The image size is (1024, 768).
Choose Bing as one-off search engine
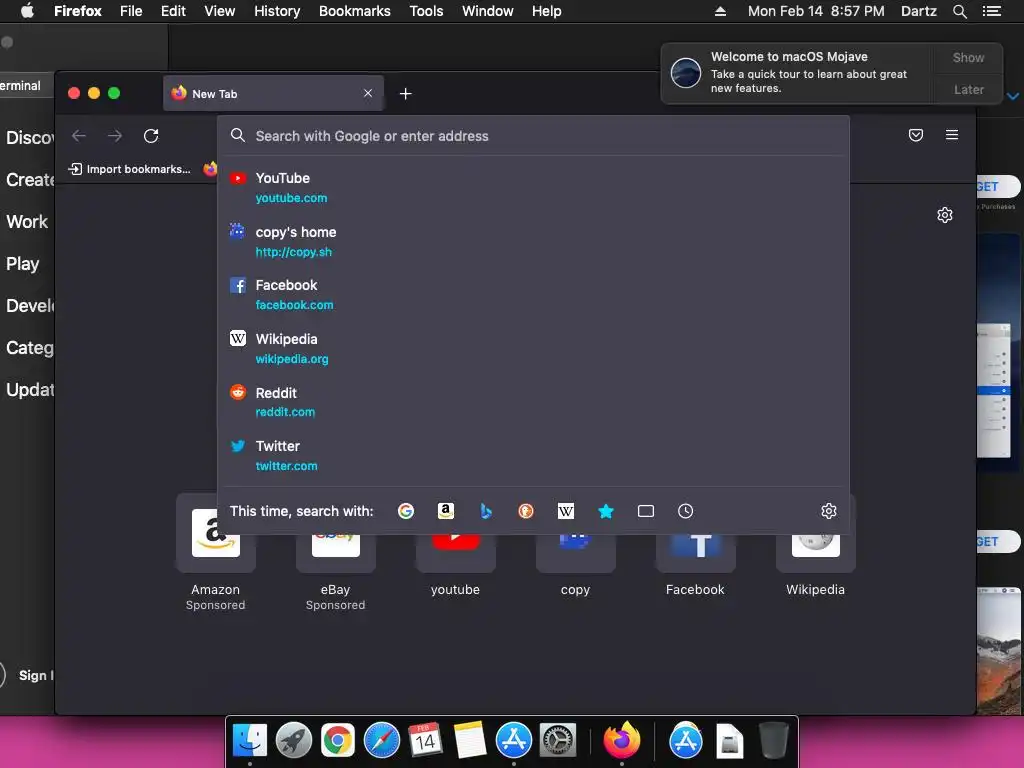click(485, 511)
